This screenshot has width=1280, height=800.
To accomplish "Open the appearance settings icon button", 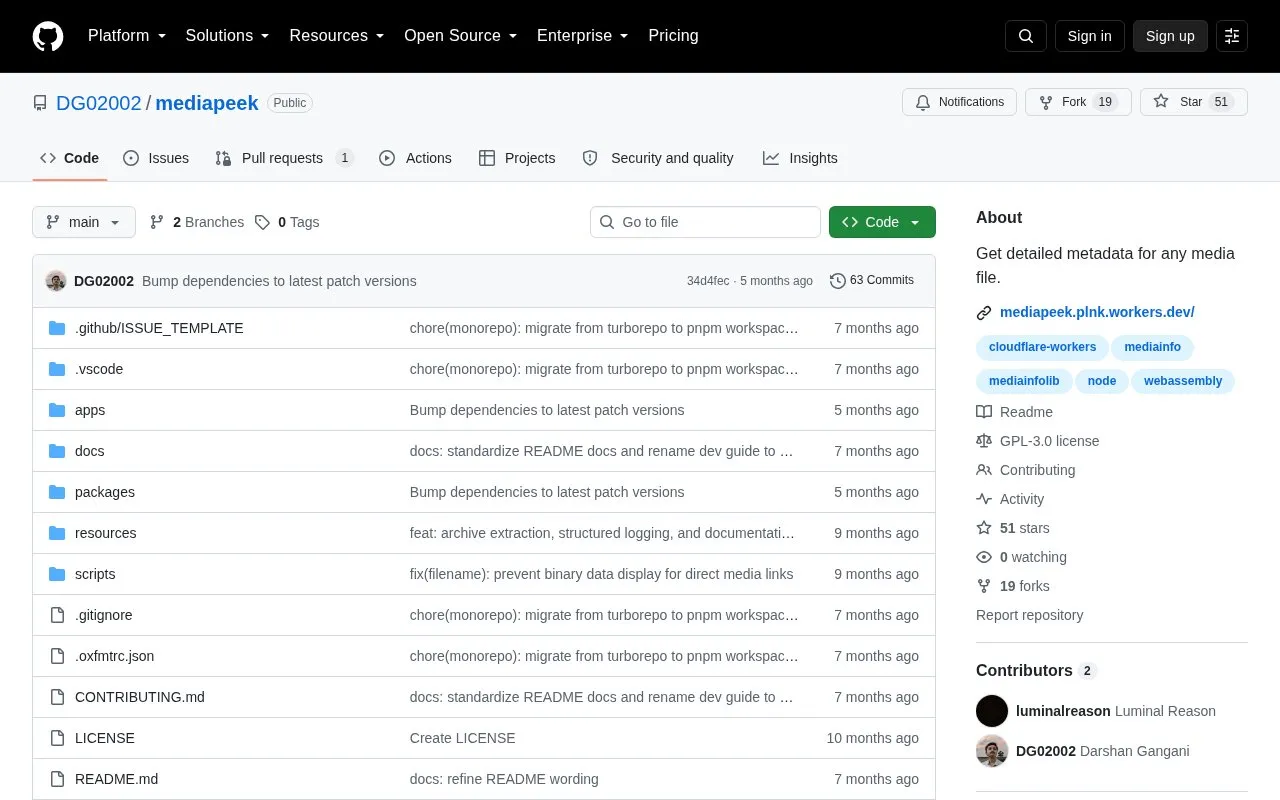I will click(1232, 36).
